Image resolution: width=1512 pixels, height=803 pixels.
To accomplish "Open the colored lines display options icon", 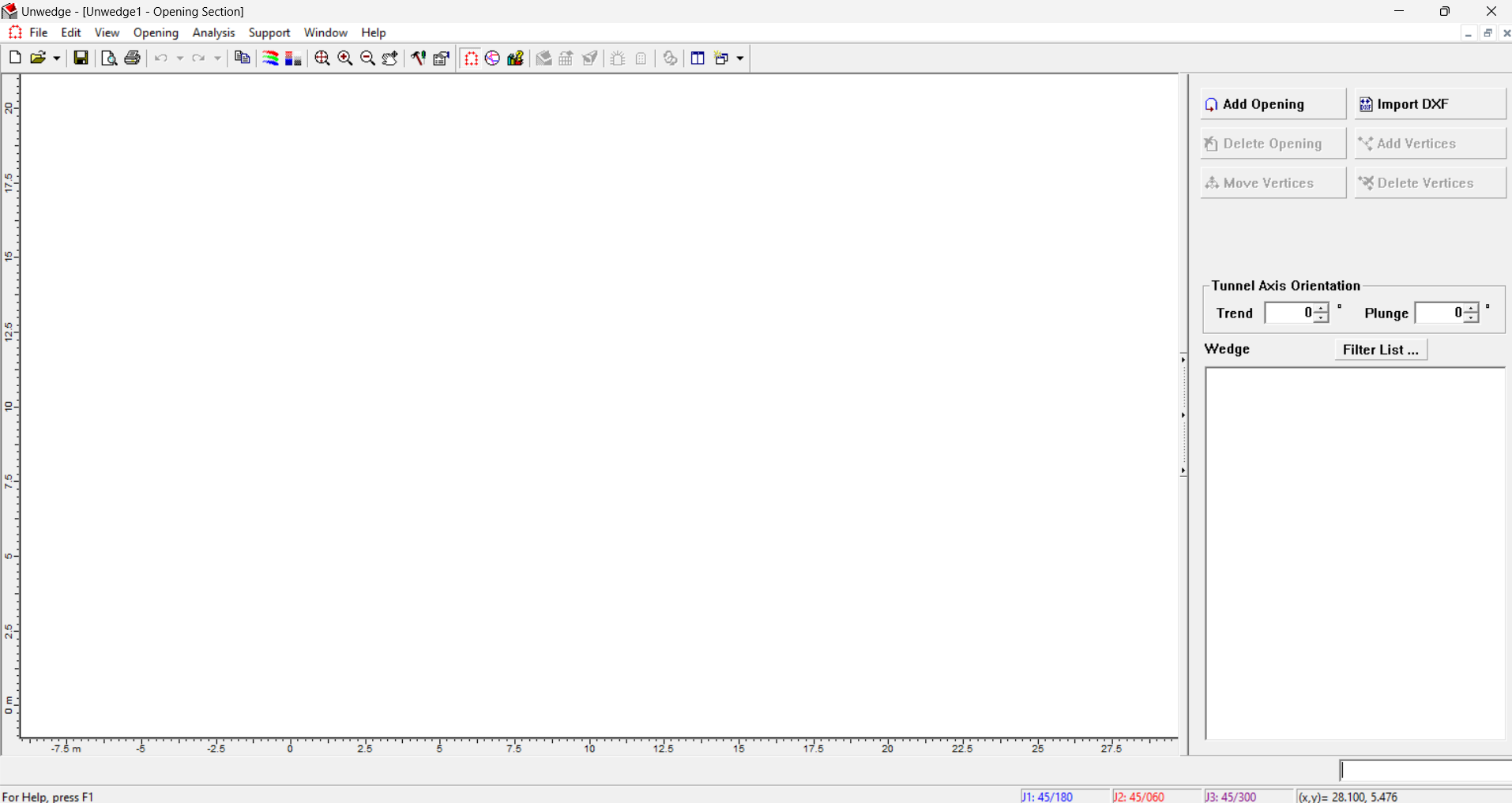I will point(270,58).
